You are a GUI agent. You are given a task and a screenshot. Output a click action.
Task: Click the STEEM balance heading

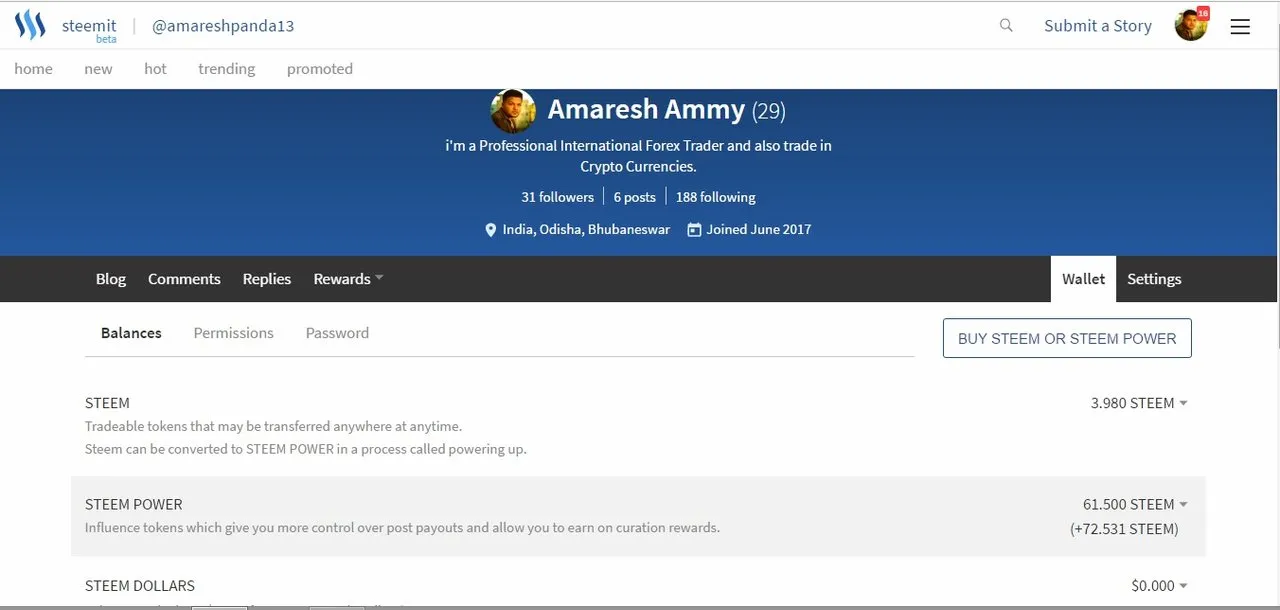(107, 403)
